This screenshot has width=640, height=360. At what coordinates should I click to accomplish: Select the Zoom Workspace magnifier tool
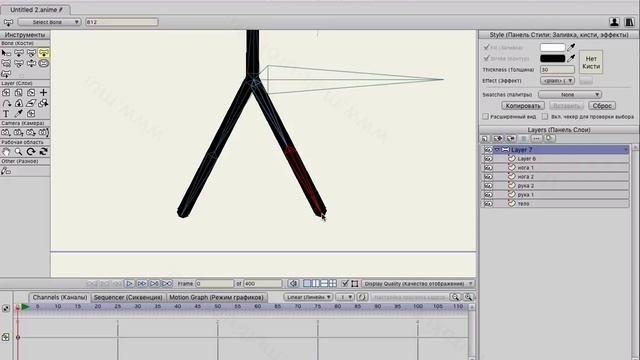click(19, 152)
